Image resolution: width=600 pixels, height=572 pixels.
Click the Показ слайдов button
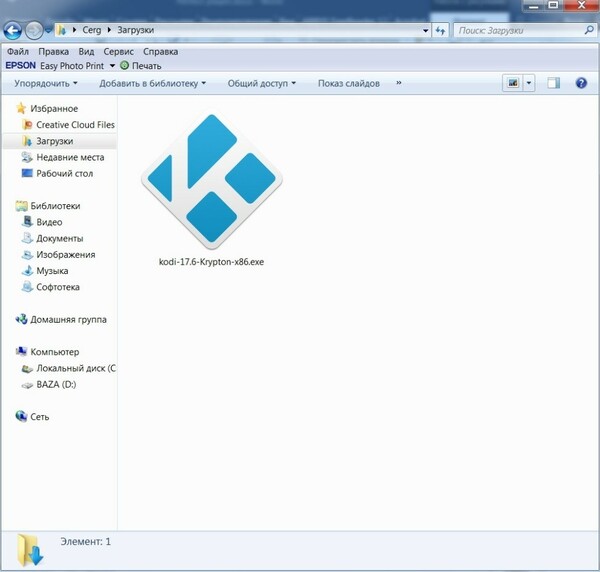point(349,83)
